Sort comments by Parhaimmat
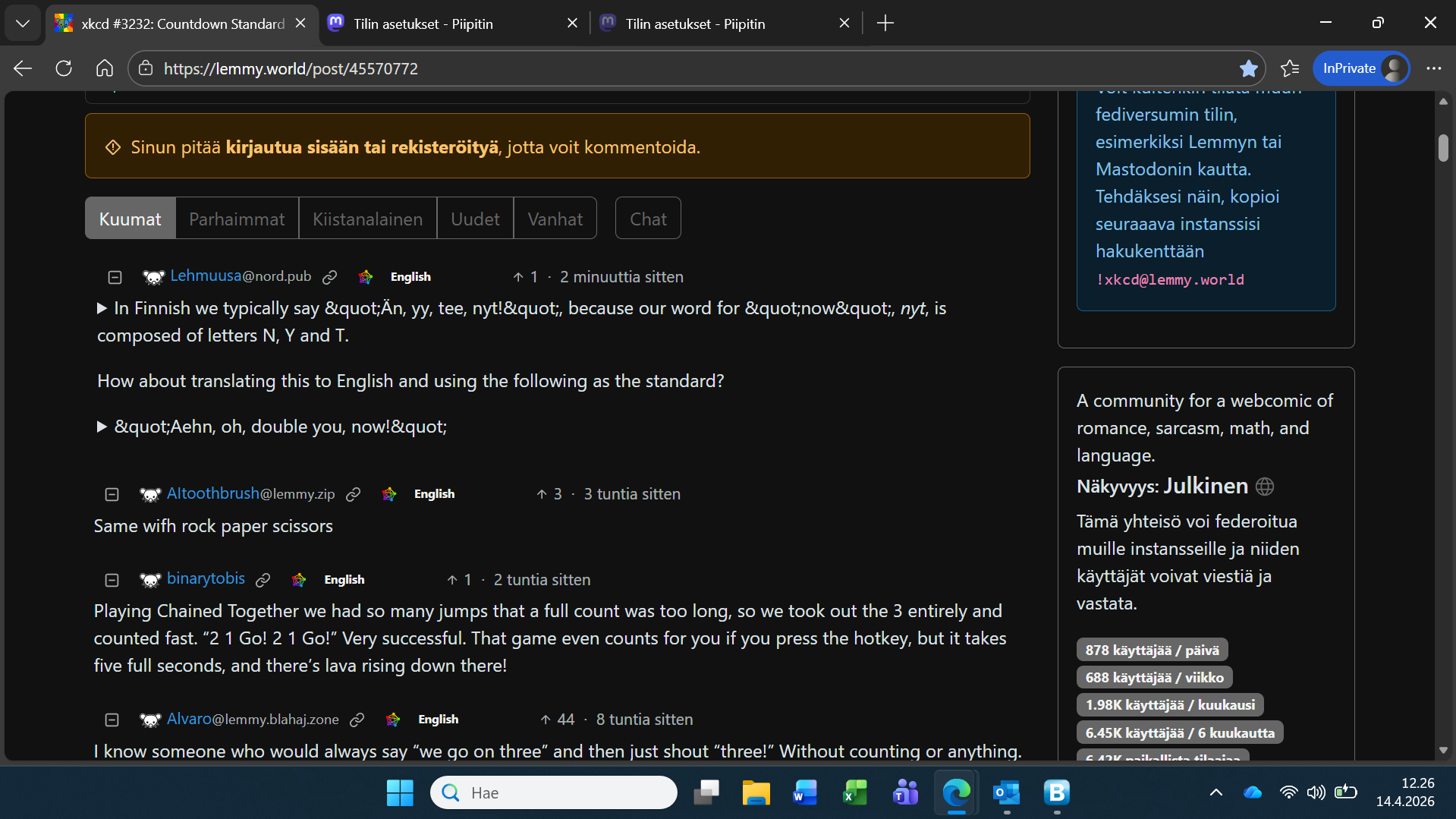 237,219
